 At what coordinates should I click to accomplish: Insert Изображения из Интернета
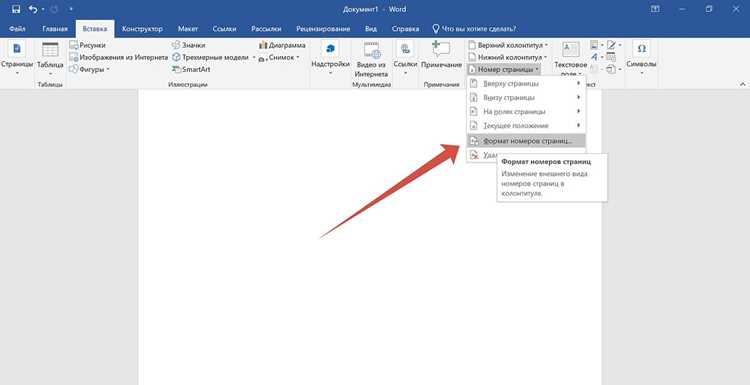coord(118,57)
